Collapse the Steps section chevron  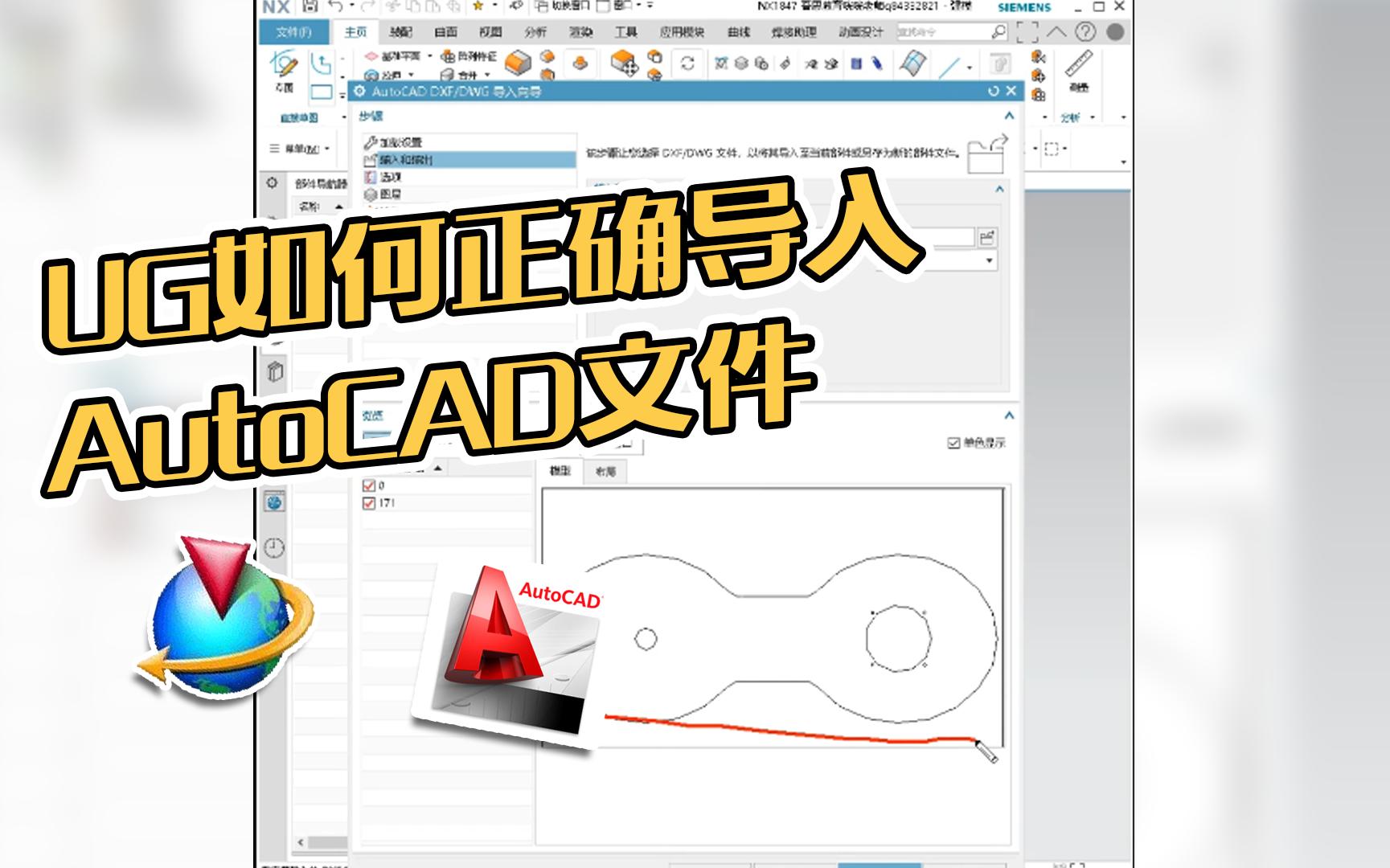(x=1009, y=116)
